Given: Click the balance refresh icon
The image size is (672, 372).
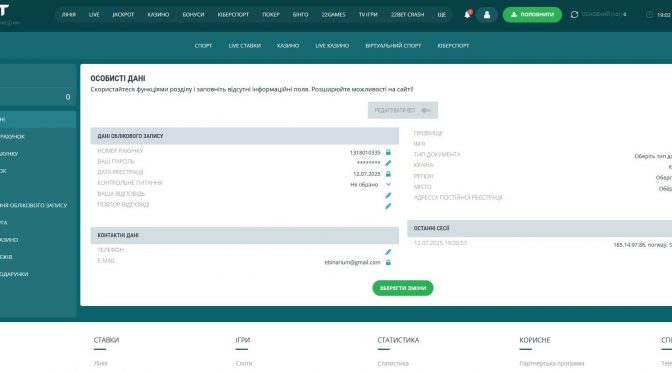Looking at the screenshot, I should (574, 15).
